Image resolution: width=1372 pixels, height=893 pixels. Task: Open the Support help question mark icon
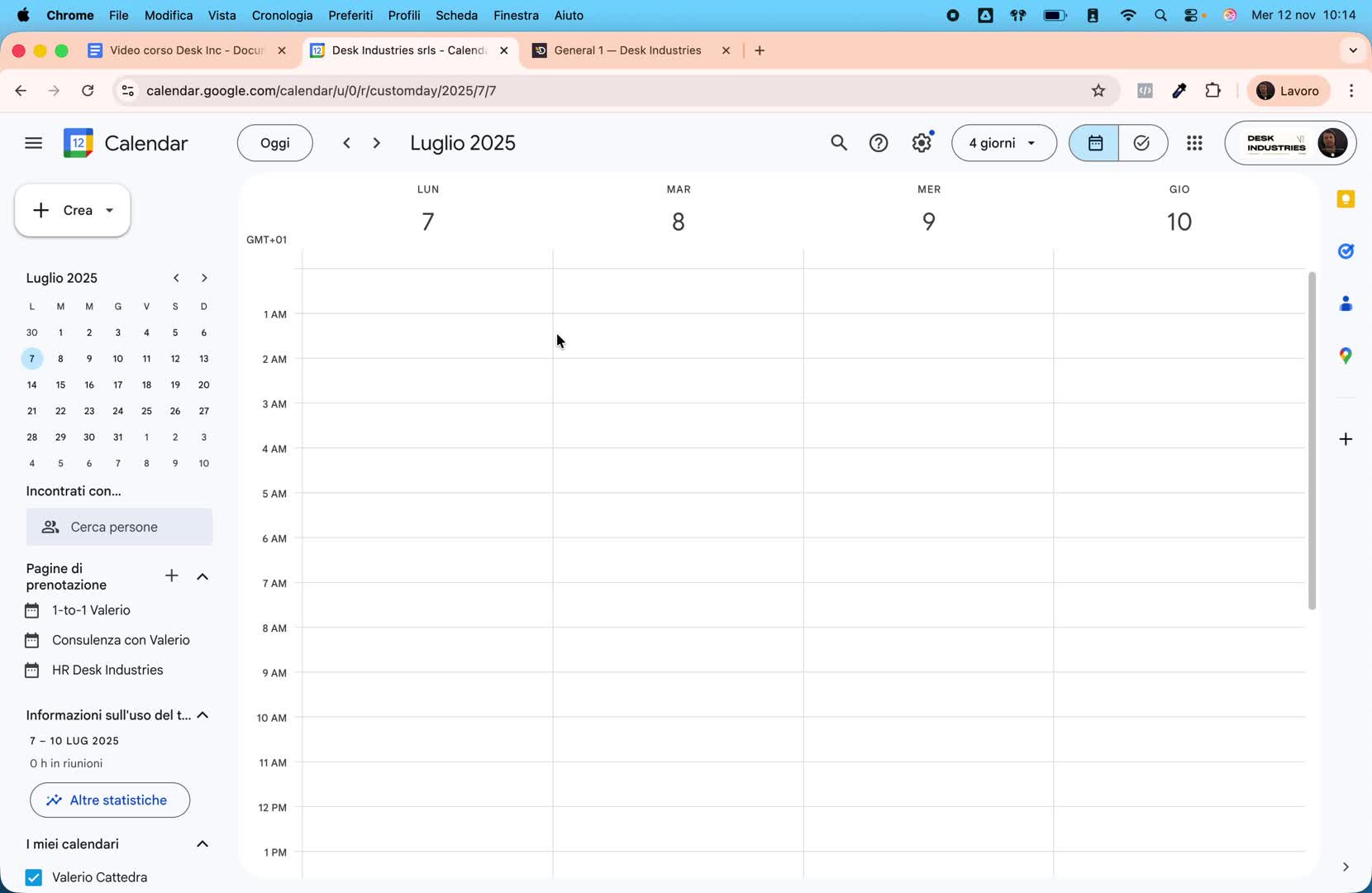(x=879, y=143)
